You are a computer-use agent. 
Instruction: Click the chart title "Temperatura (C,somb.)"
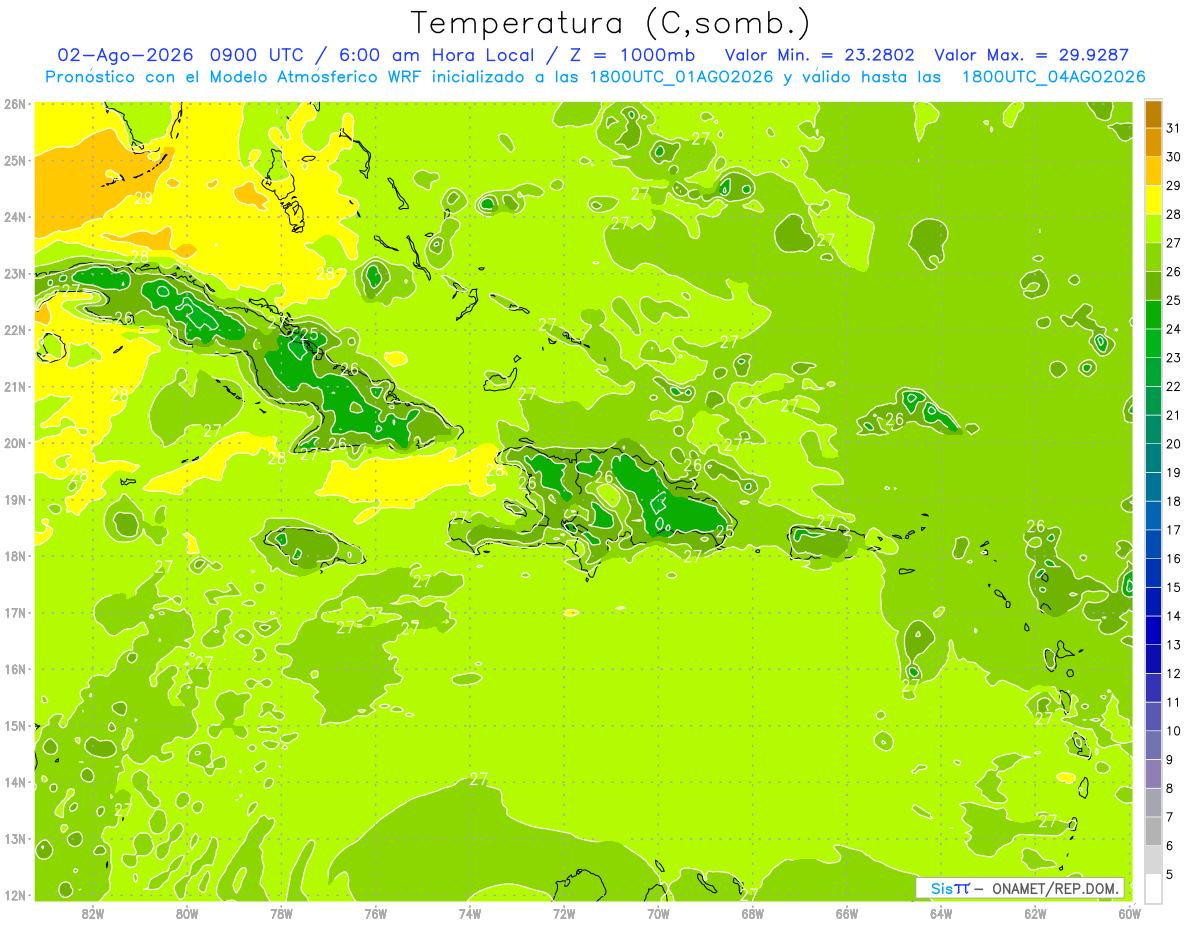[x=610, y=23]
